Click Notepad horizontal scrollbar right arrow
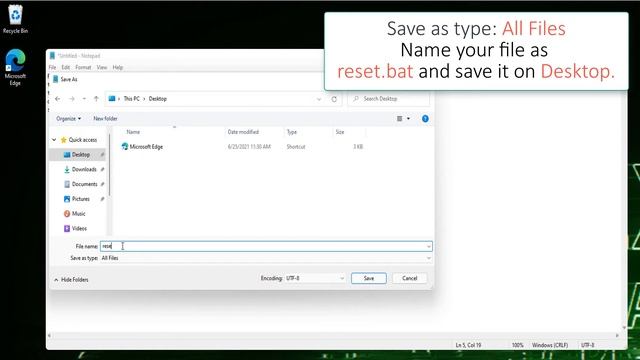640x360 pixels. [617, 335]
